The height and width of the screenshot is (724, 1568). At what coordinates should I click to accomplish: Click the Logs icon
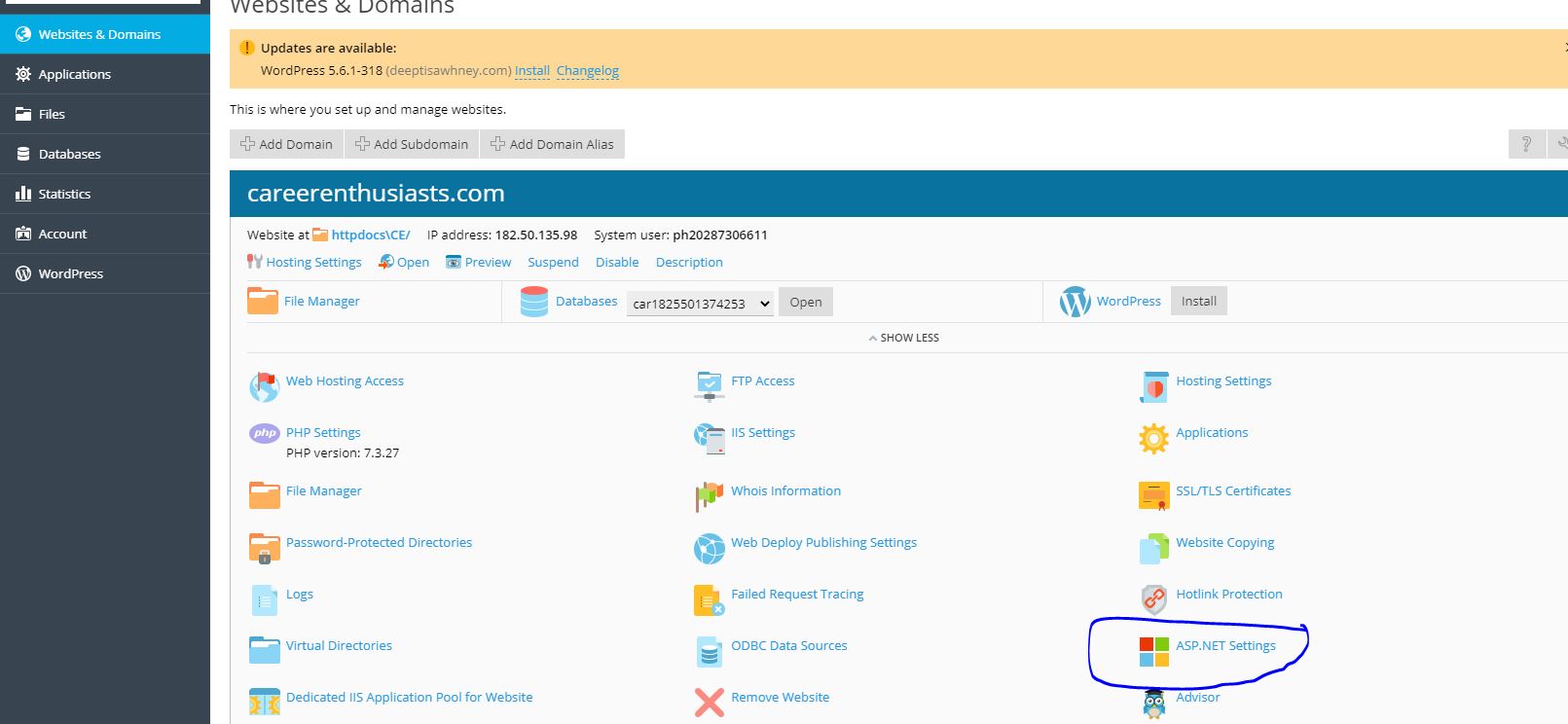265,600
